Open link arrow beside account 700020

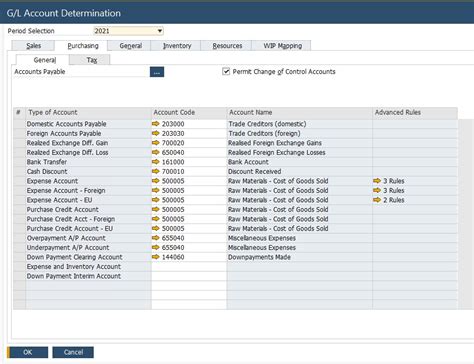[156, 143]
